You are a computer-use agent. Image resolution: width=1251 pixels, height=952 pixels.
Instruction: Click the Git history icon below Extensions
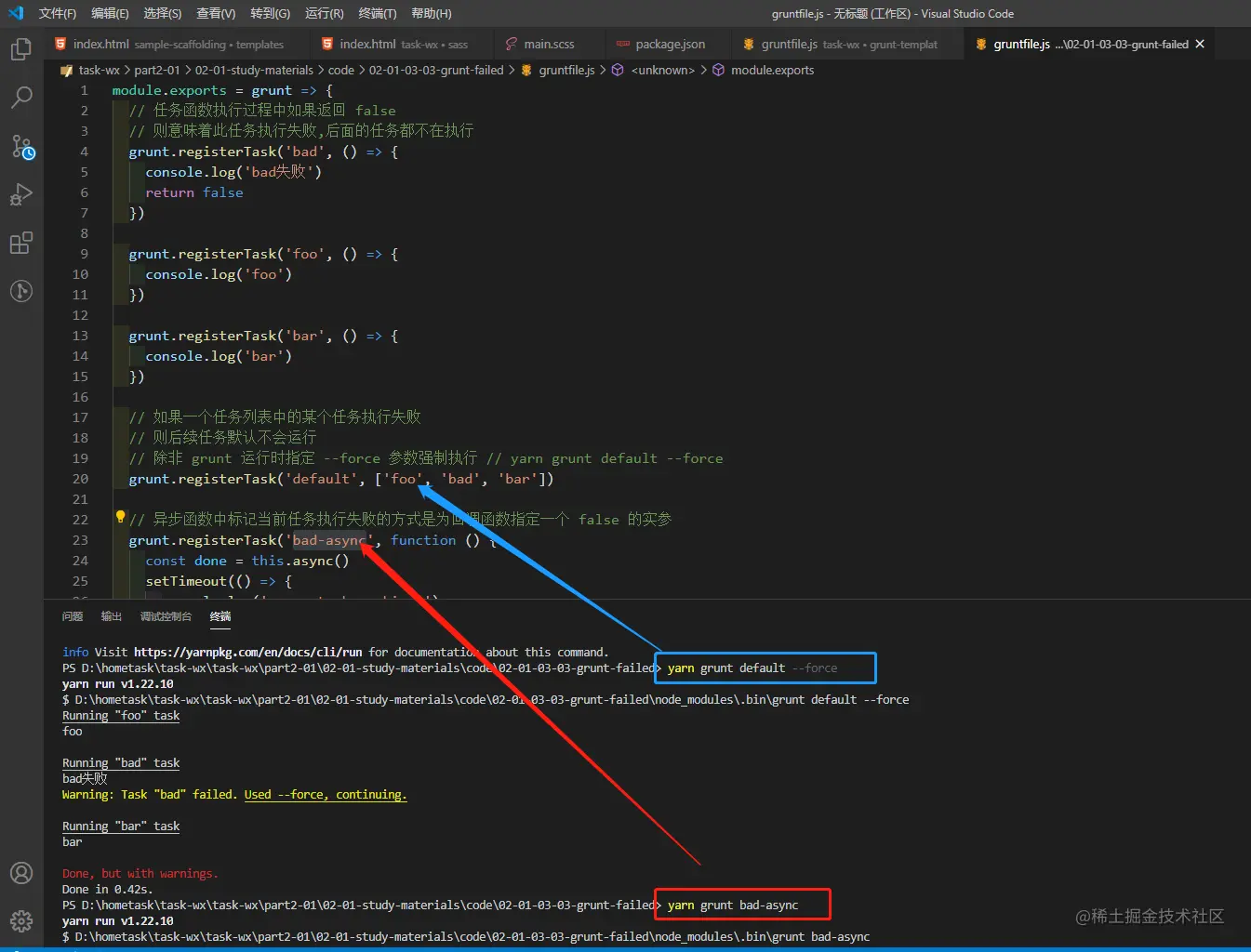pos(20,291)
